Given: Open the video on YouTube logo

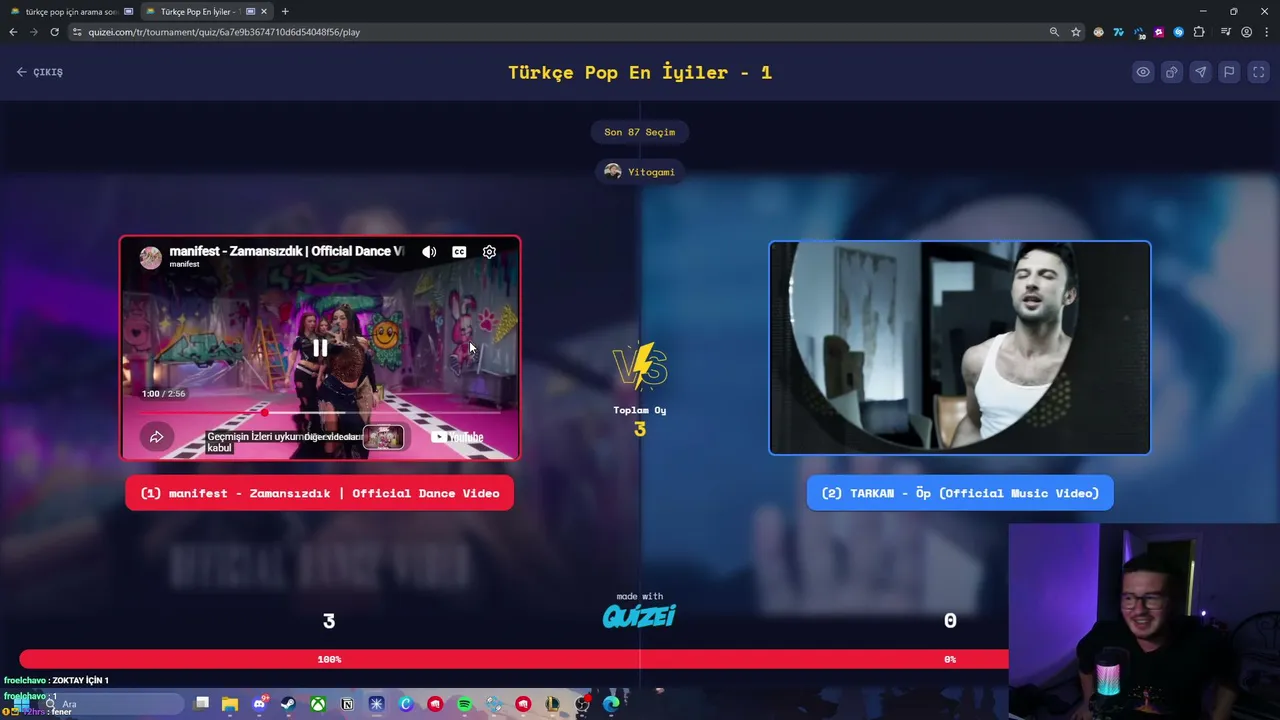Looking at the screenshot, I should 458,437.
